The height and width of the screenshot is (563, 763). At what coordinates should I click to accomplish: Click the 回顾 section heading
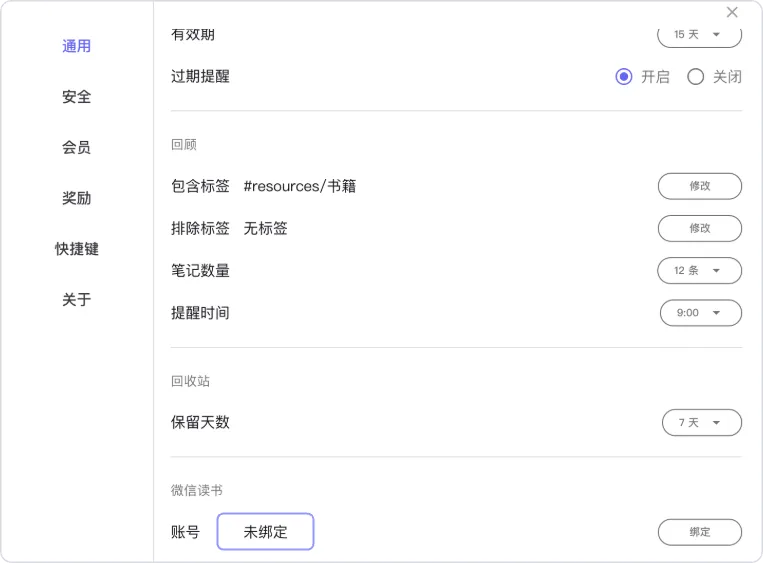click(184, 145)
